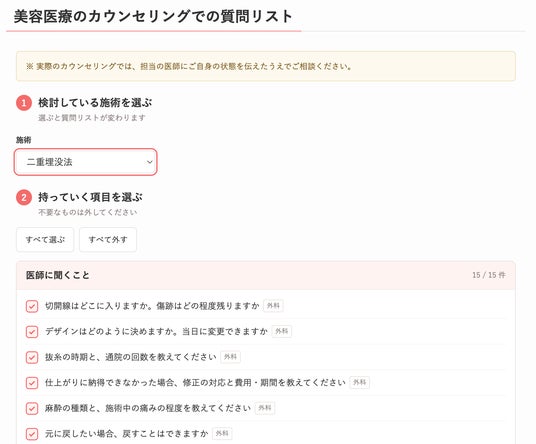Uncheck 抜糸の時期と通院の回数 item
Viewport: 536px width, 444px height.
pyautogui.click(x=32, y=357)
